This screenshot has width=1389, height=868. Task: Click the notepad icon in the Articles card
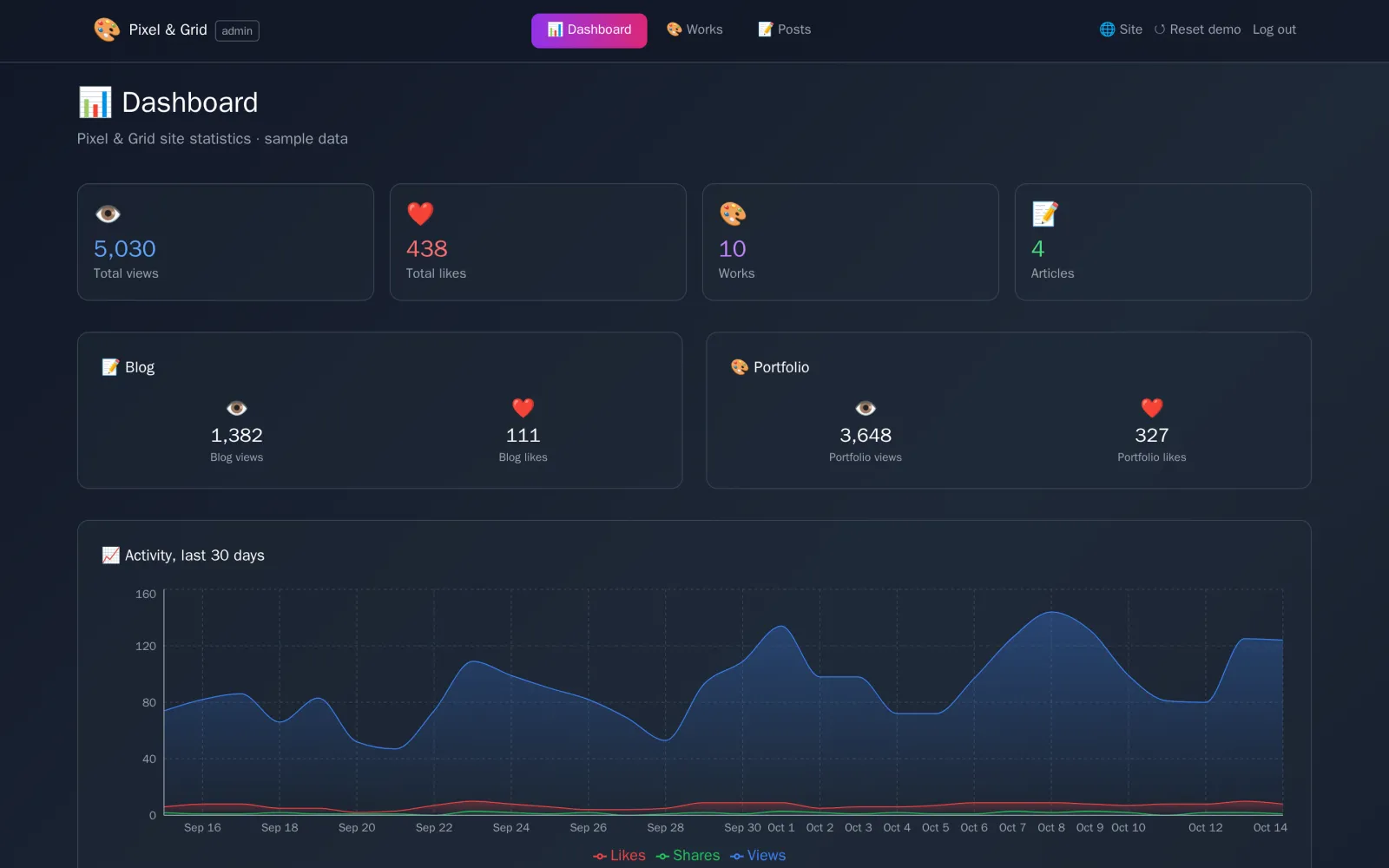1044,214
